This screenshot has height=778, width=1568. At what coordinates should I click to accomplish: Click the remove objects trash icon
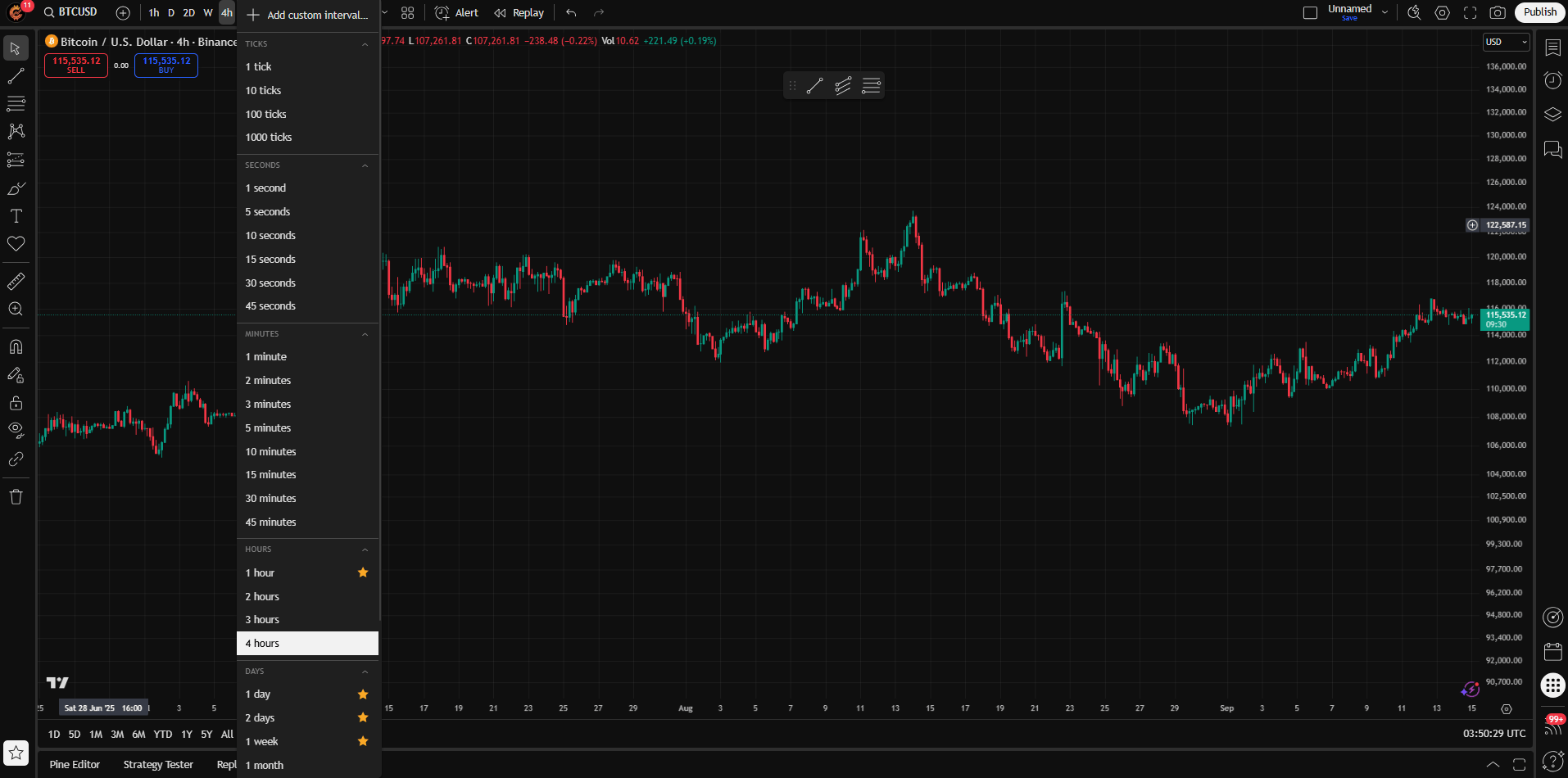16,497
